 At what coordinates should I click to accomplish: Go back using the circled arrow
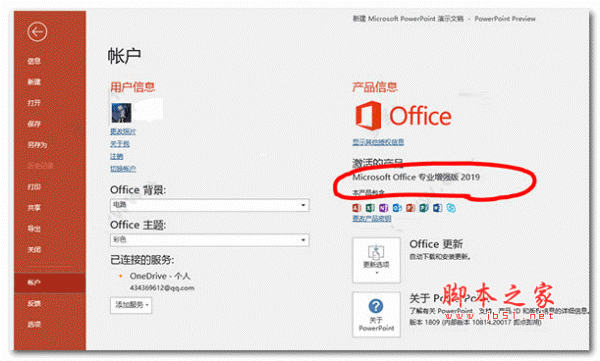37,32
